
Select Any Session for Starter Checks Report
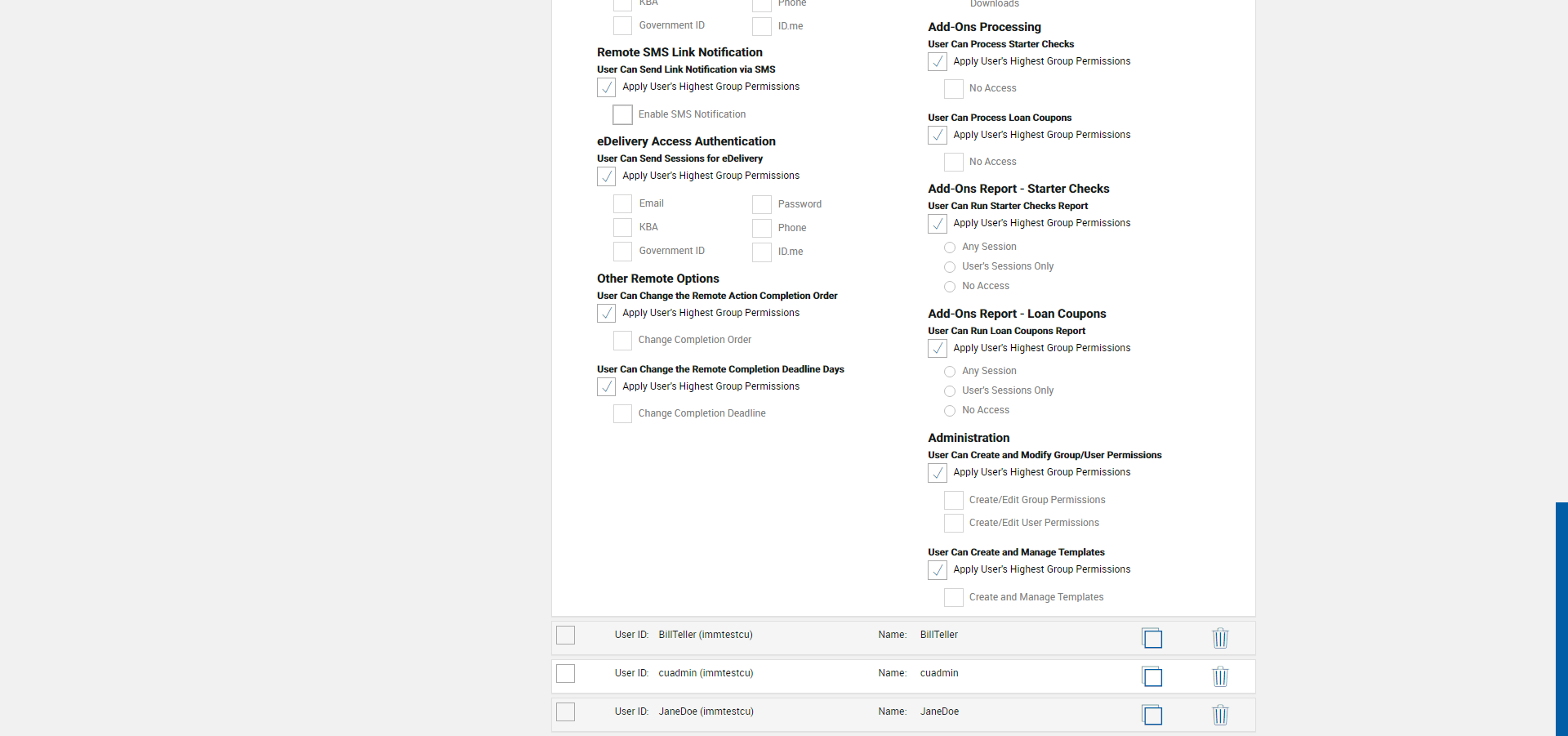(x=950, y=248)
